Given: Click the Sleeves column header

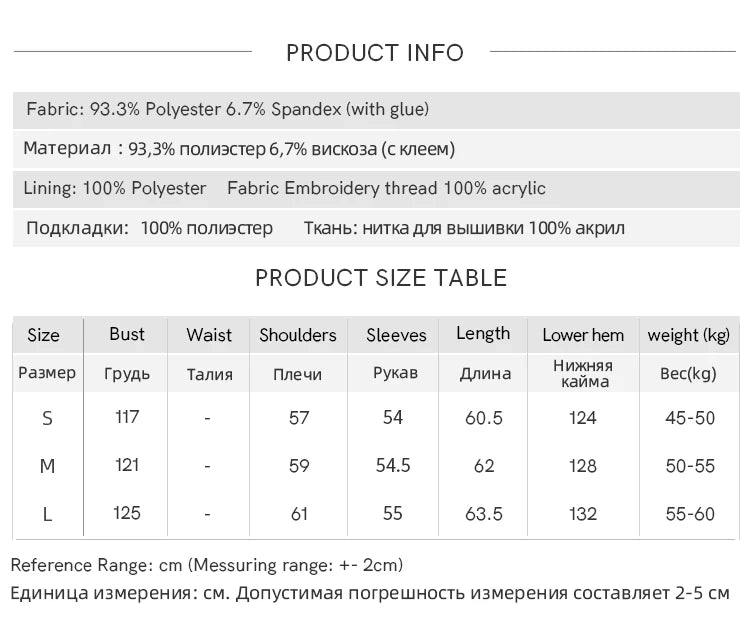Looking at the screenshot, I should coord(396,335).
